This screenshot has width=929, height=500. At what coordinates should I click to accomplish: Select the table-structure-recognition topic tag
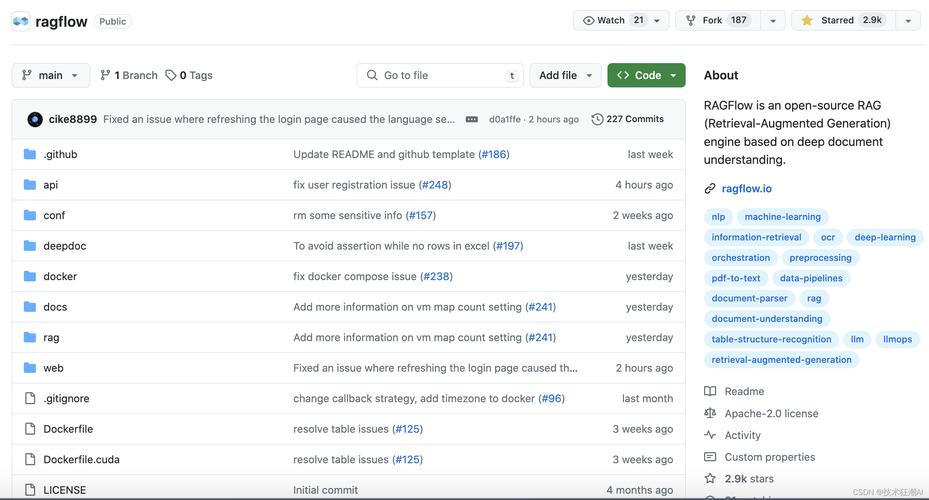pos(771,339)
